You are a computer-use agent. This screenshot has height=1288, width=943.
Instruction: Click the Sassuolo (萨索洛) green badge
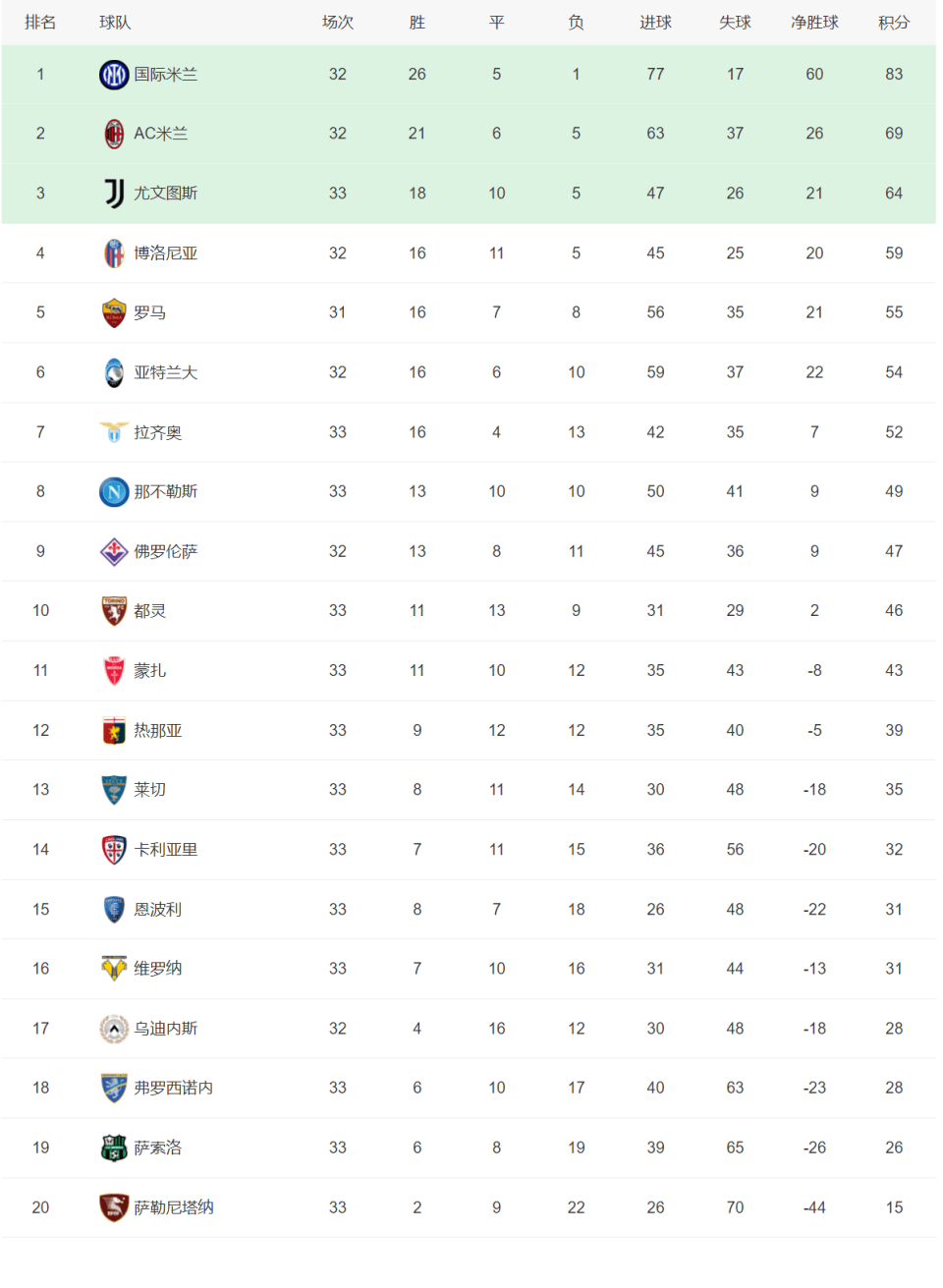tap(114, 1148)
